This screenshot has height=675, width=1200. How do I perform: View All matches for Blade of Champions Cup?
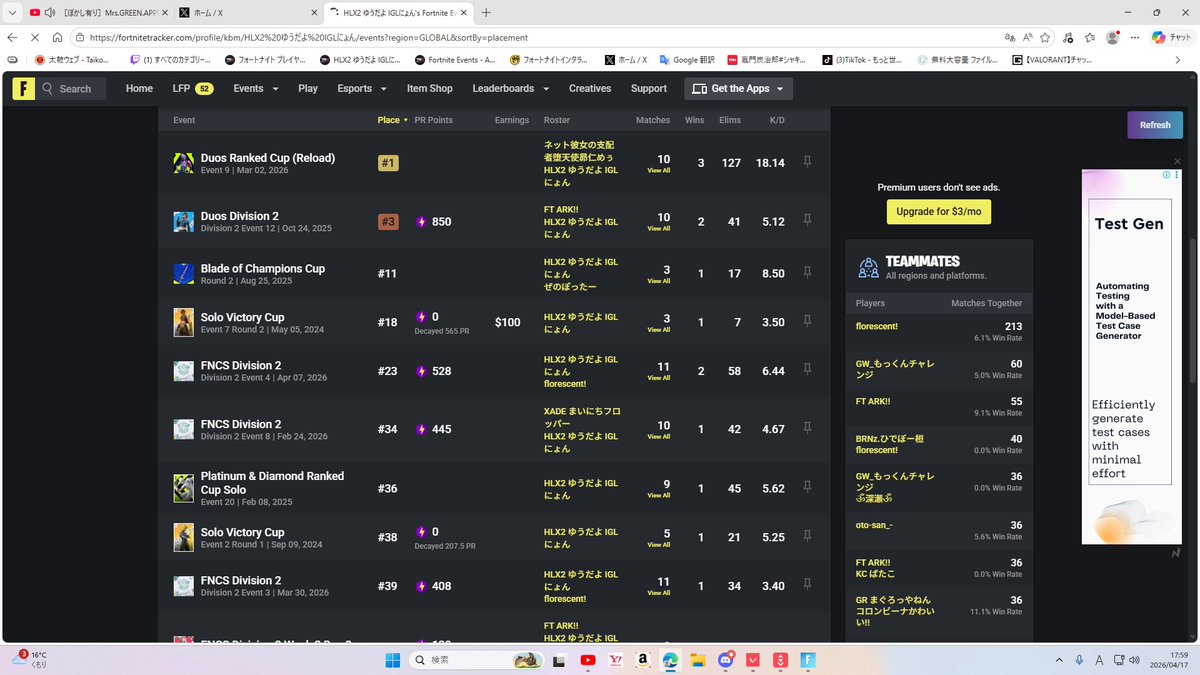pyautogui.click(x=659, y=281)
